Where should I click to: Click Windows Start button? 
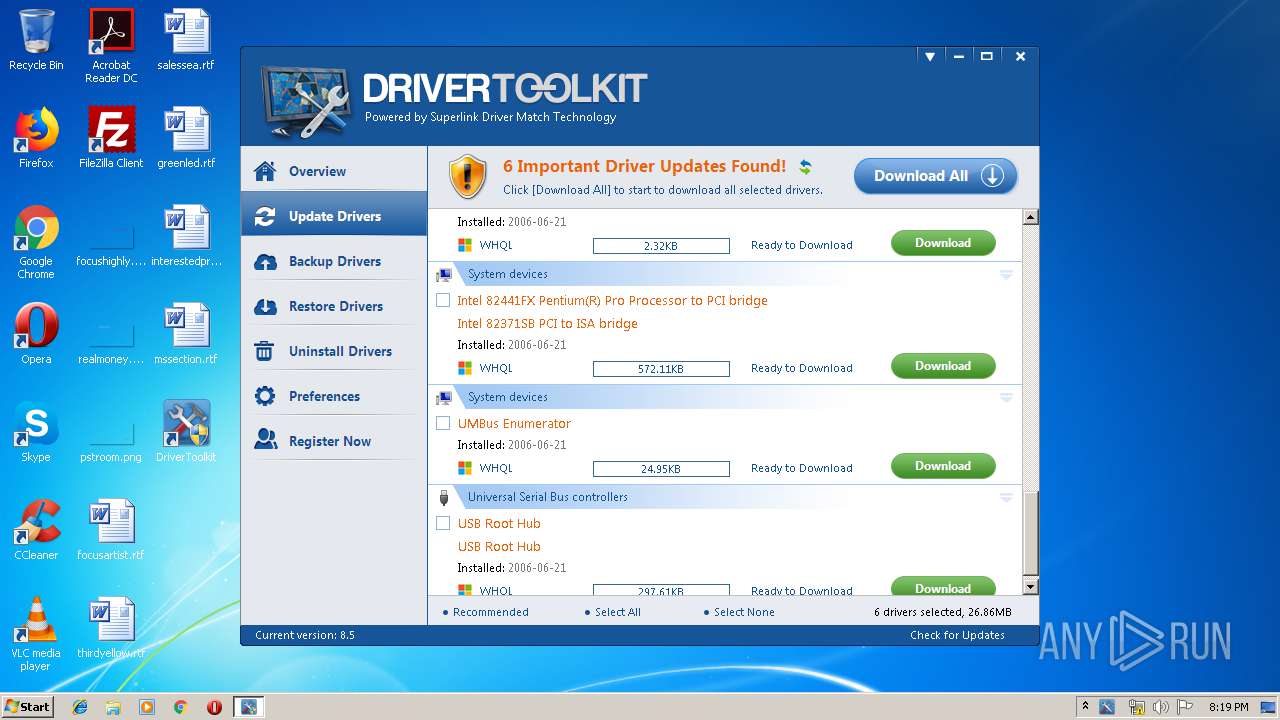[27, 707]
